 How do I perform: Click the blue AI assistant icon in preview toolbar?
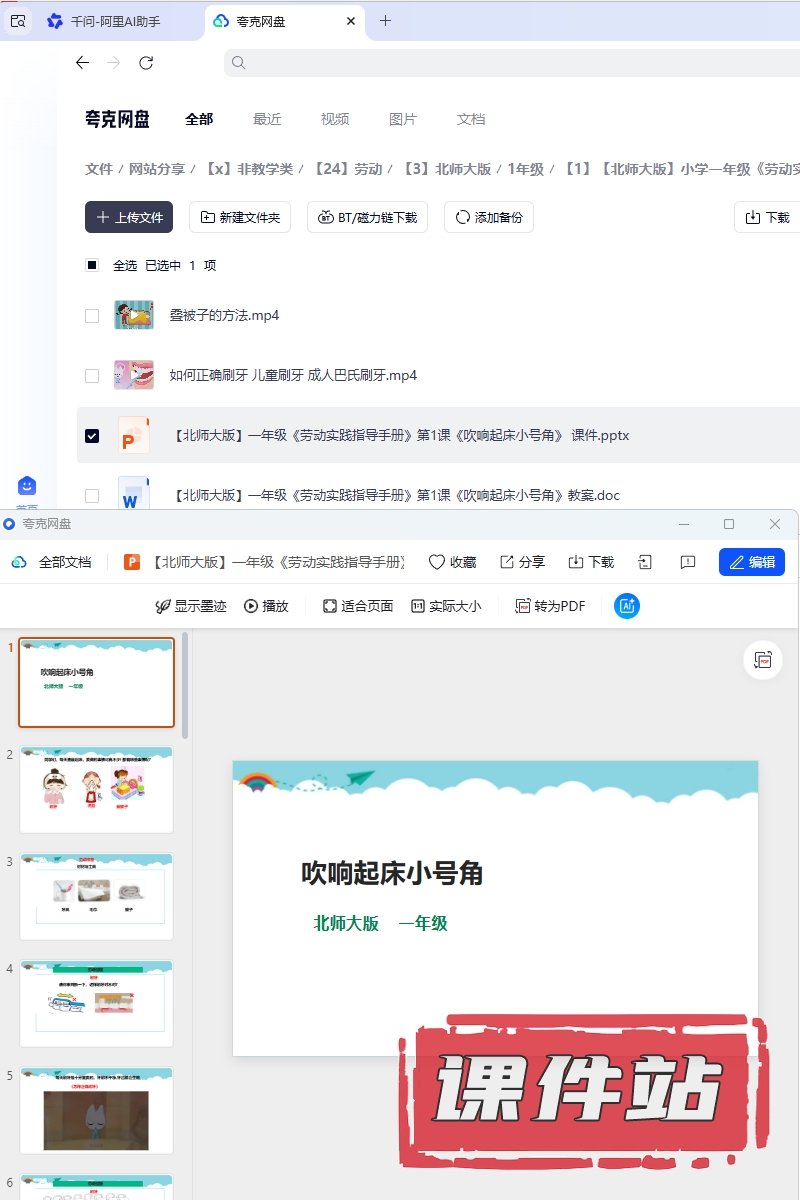tap(627, 606)
